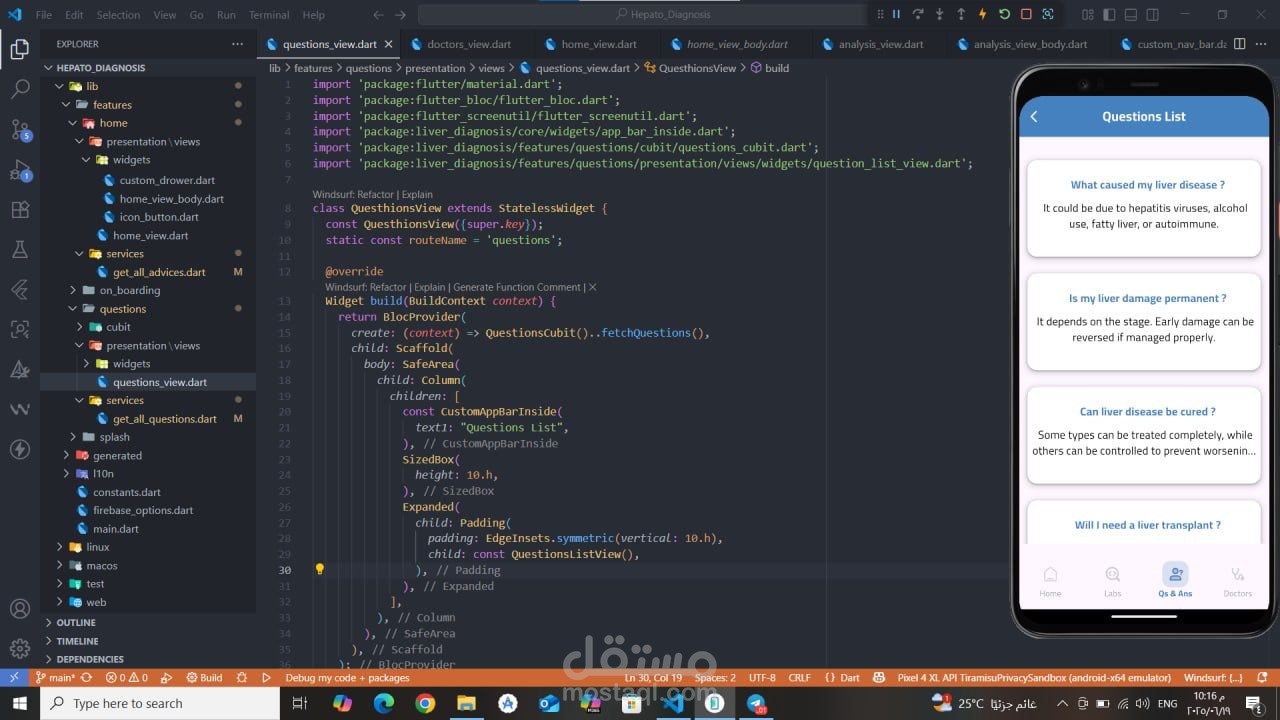Open the Source Control view

[20, 129]
